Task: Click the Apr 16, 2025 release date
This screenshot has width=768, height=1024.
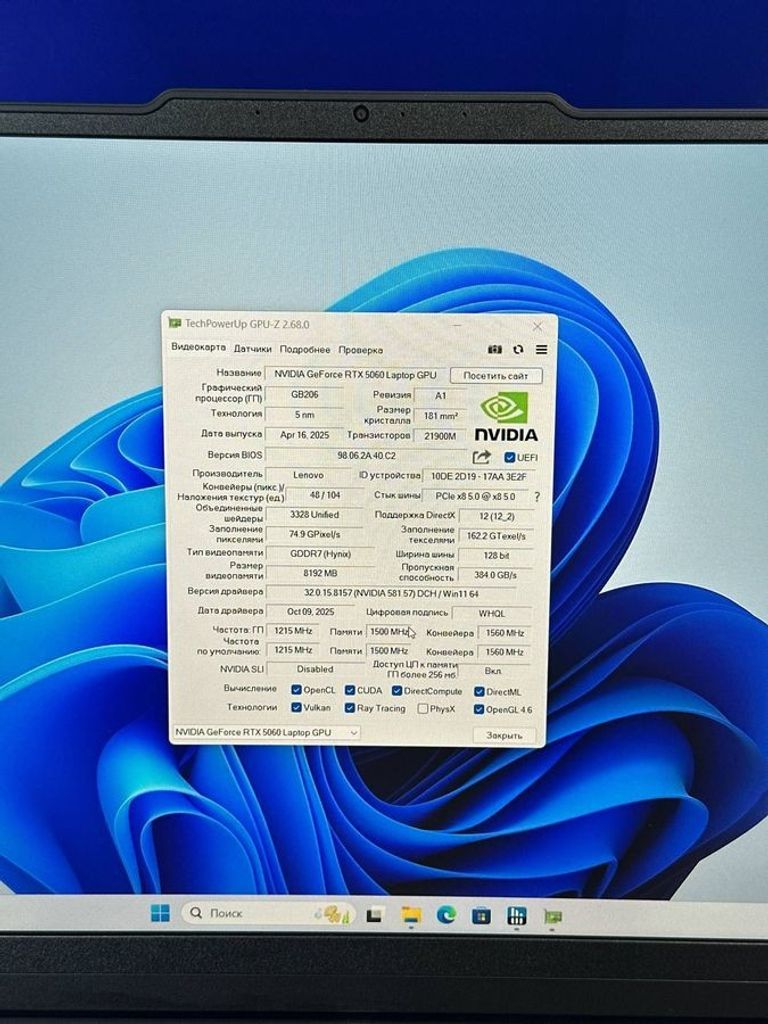Action: pyautogui.click(x=304, y=434)
